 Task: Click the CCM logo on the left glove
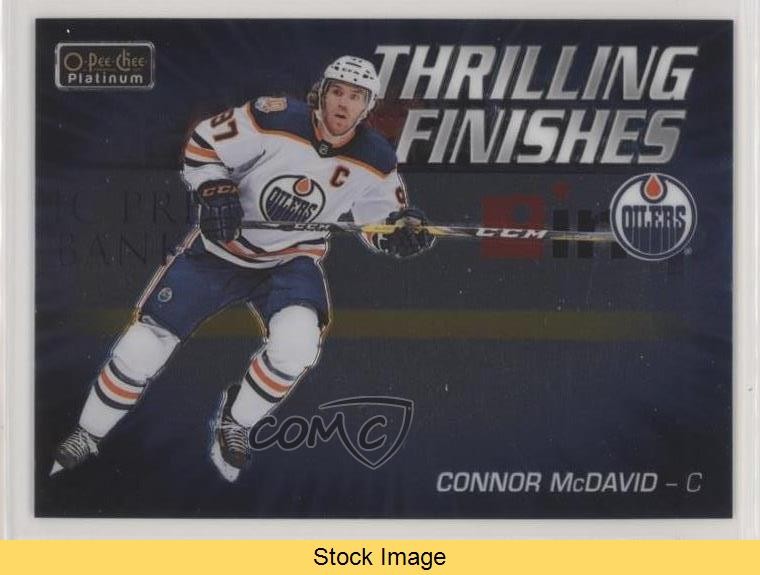point(218,190)
